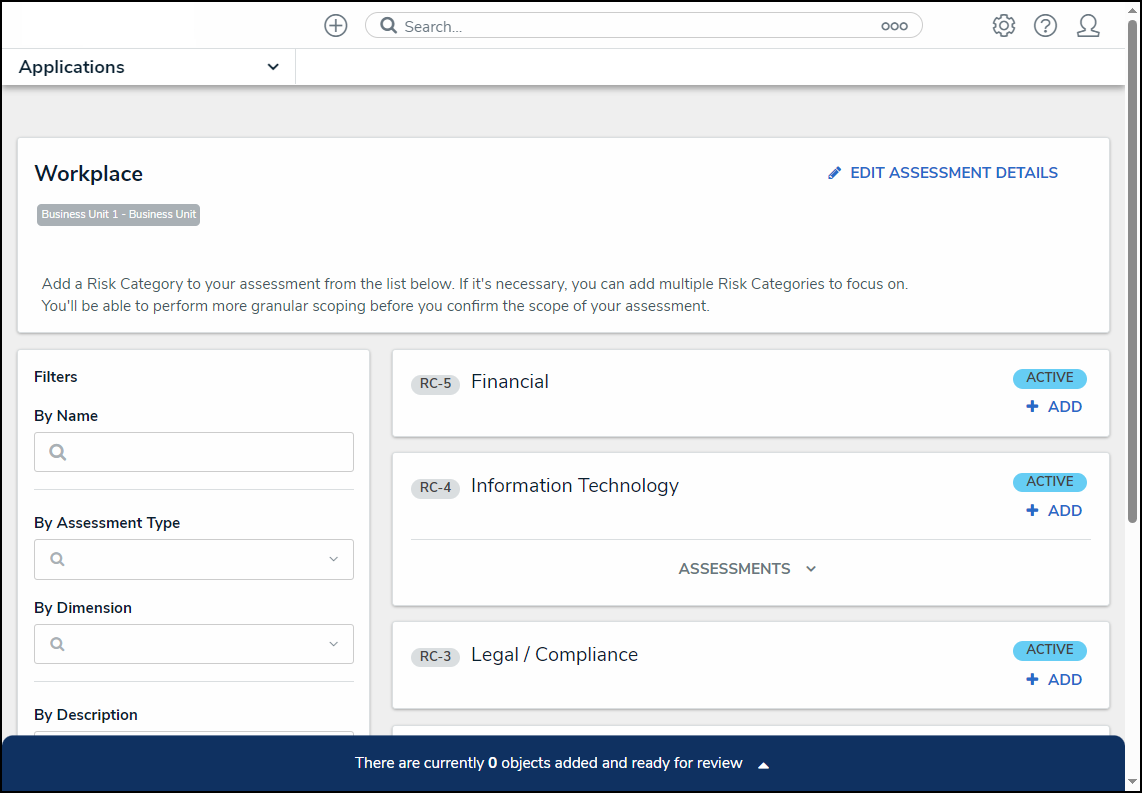This screenshot has height=793, width=1142.
Task: Click the pencil icon beside Edit Assessment Details
Action: pos(835,173)
